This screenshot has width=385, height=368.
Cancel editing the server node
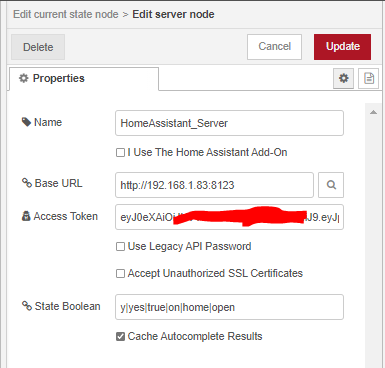[x=274, y=47]
